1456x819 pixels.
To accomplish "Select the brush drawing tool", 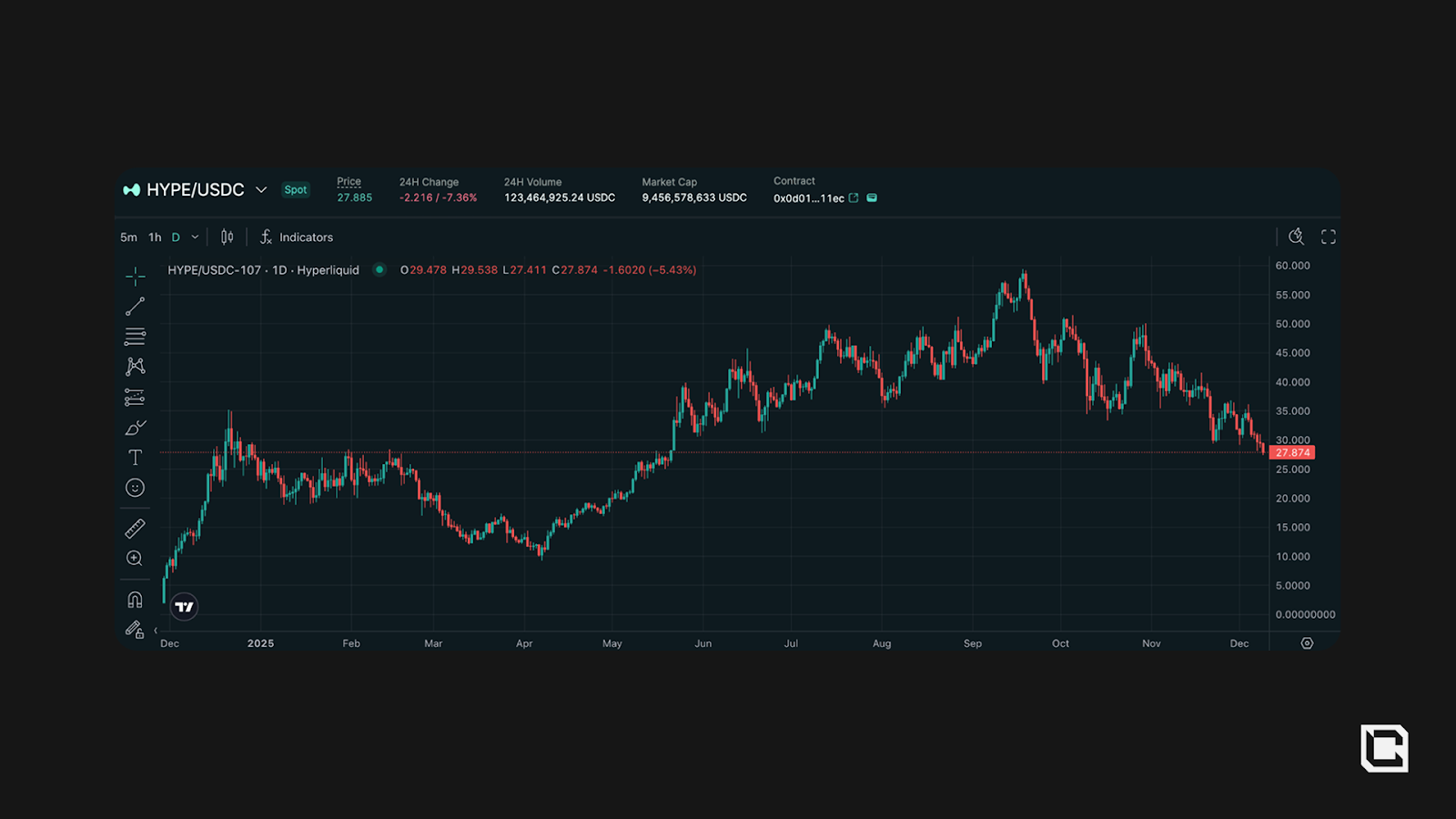I will click(135, 428).
